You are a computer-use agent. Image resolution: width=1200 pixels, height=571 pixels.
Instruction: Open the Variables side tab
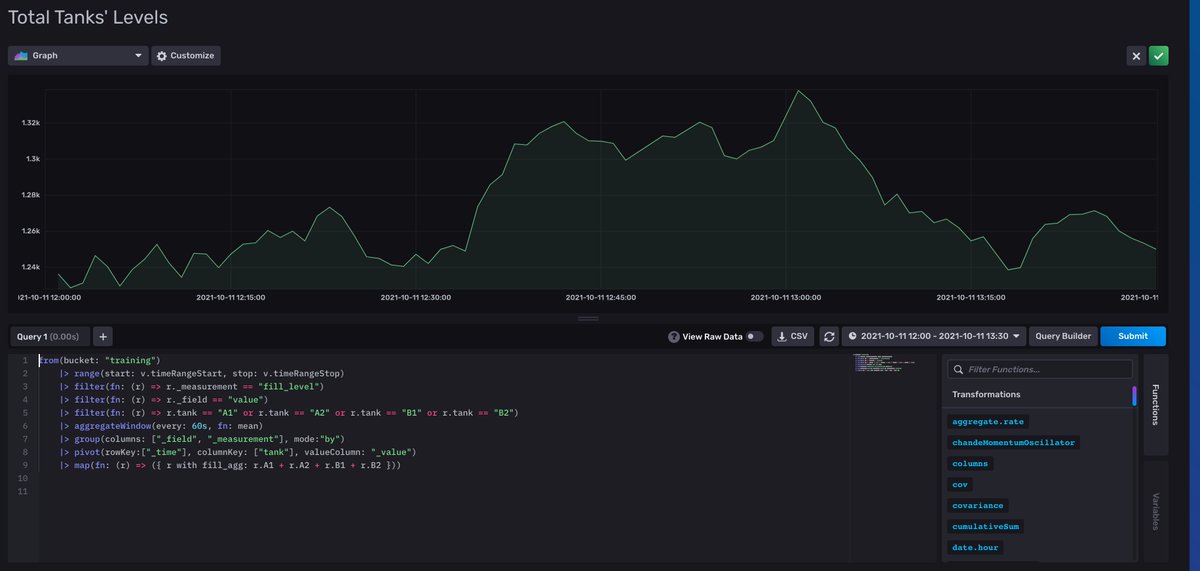pos(1155,510)
